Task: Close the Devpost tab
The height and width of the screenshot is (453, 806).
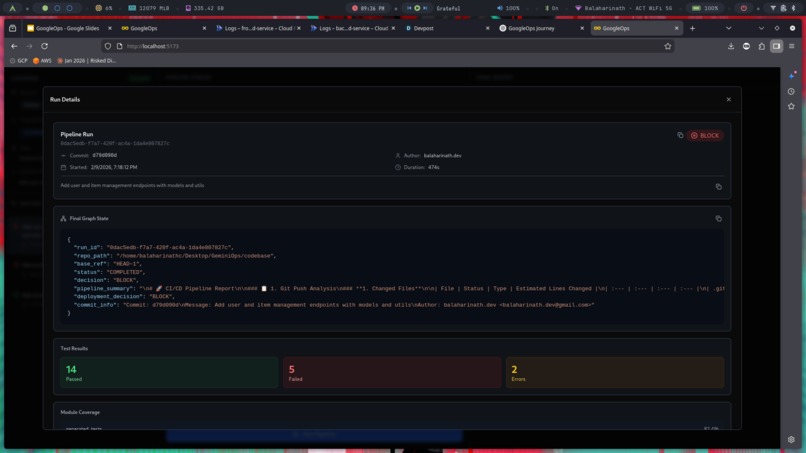Action: coord(487,28)
